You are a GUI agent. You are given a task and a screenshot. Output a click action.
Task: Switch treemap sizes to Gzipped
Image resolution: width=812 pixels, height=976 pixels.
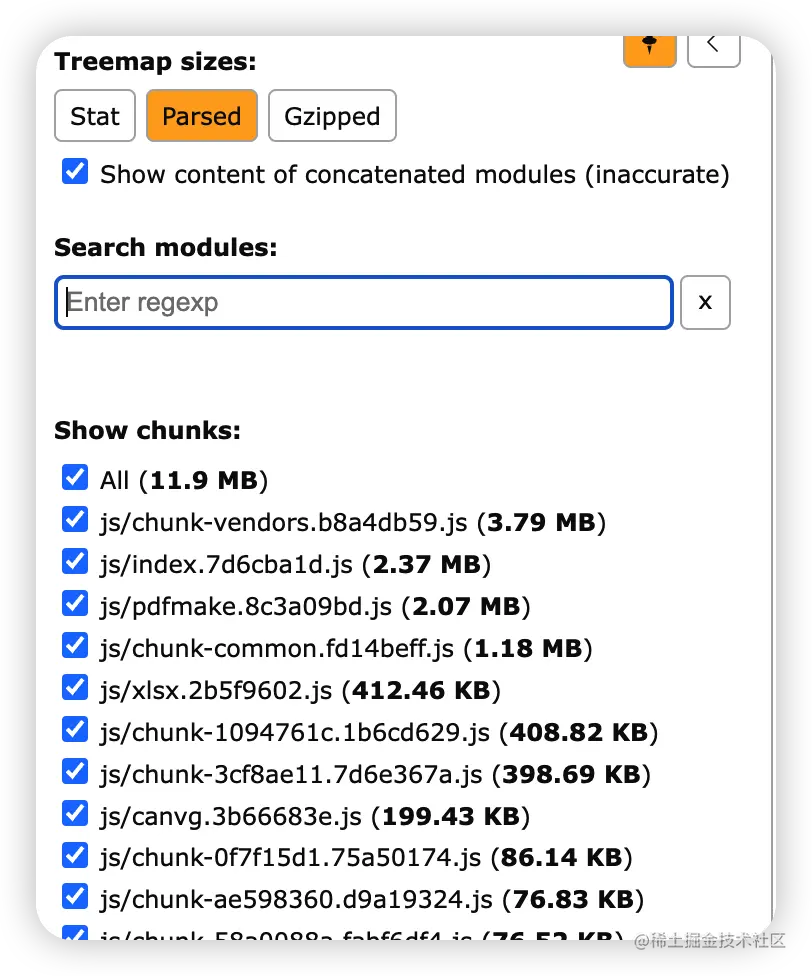332,116
